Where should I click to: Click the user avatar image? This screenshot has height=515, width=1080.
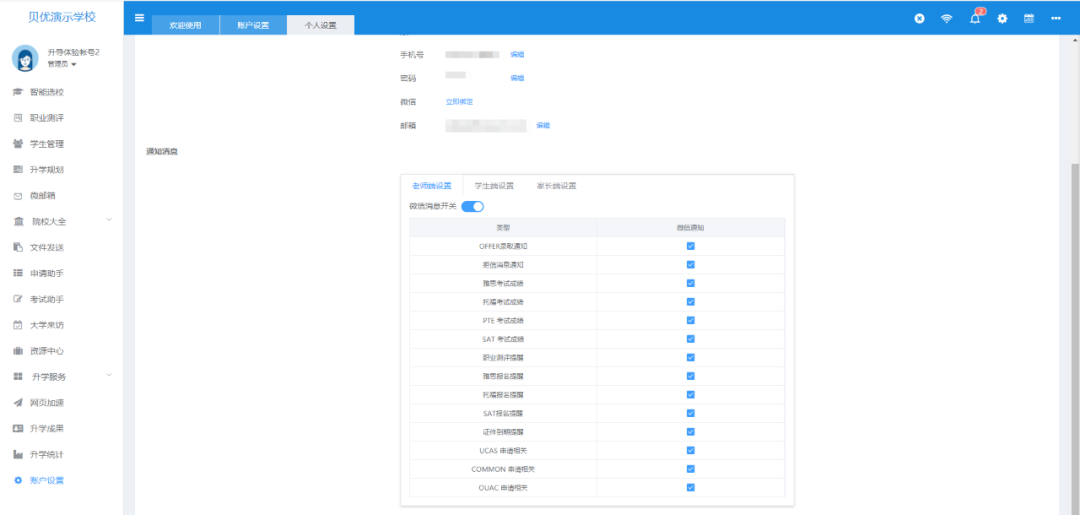pos(25,58)
